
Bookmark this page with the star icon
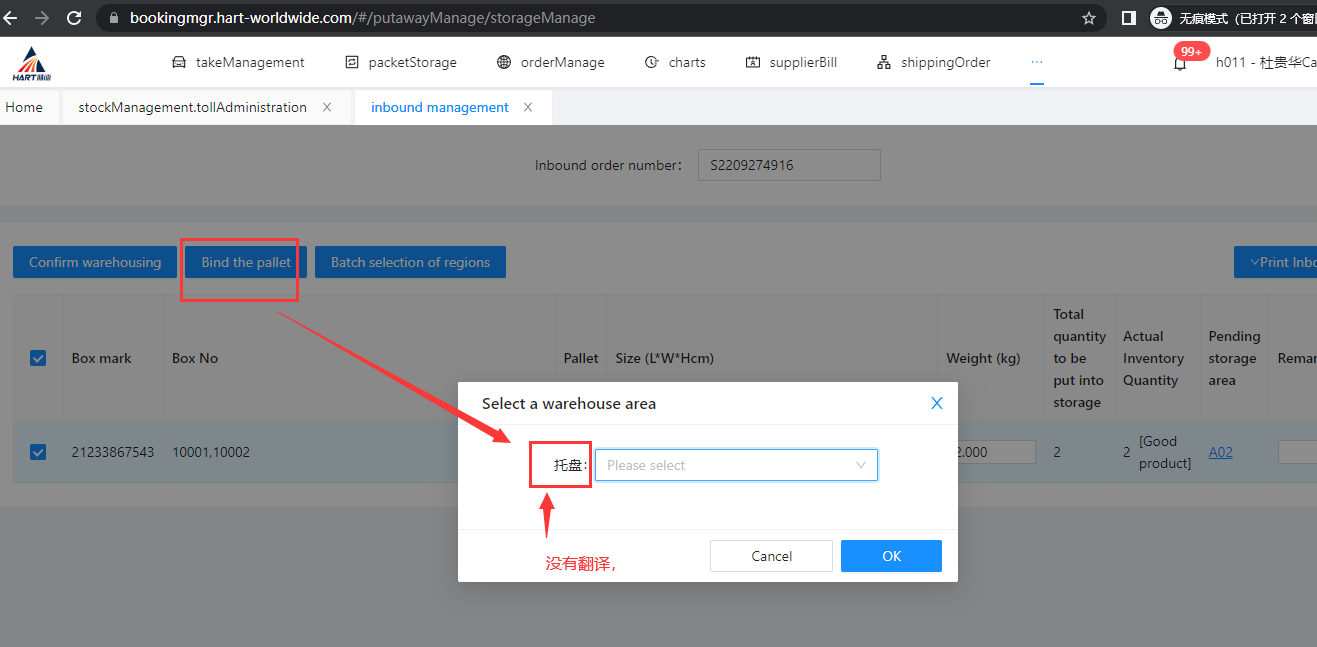tap(1089, 18)
